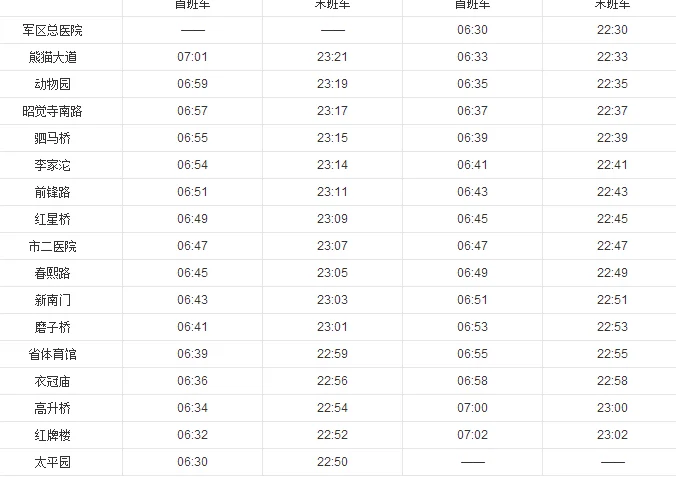Select the 红星桥 station cell
The height and width of the screenshot is (477, 676).
[53, 219]
